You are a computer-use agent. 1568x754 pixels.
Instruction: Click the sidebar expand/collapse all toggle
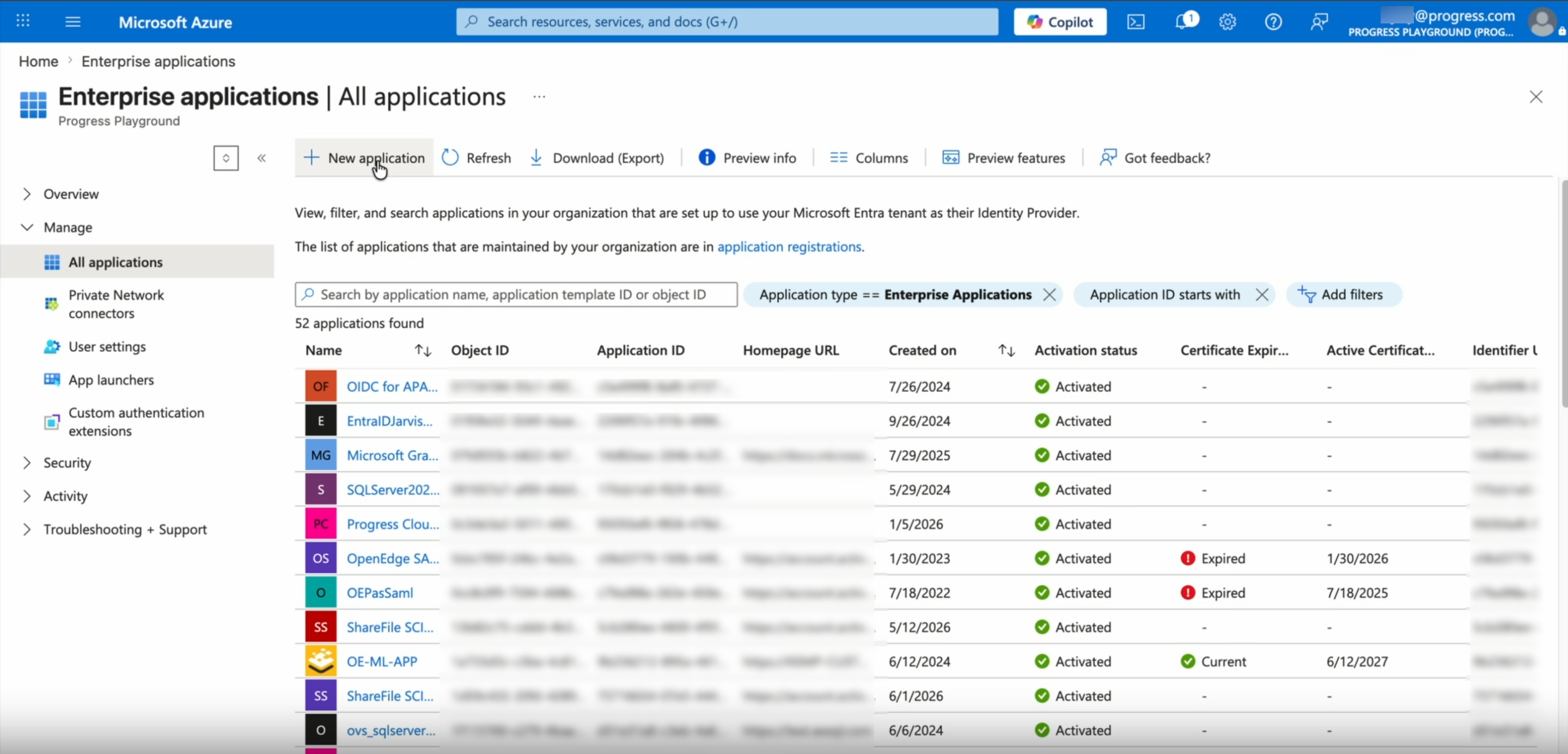[x=226, y=158]
